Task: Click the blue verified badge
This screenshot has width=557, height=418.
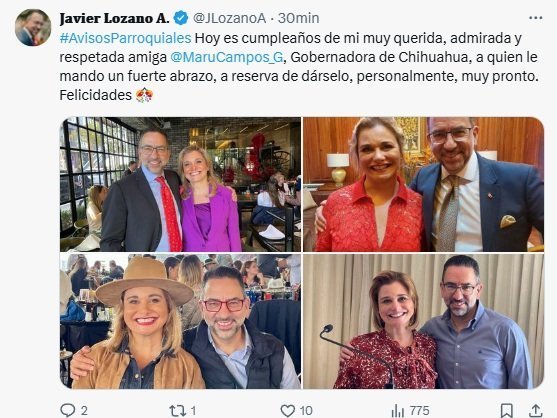Action: pyautogui.click(x=181, y=18)
